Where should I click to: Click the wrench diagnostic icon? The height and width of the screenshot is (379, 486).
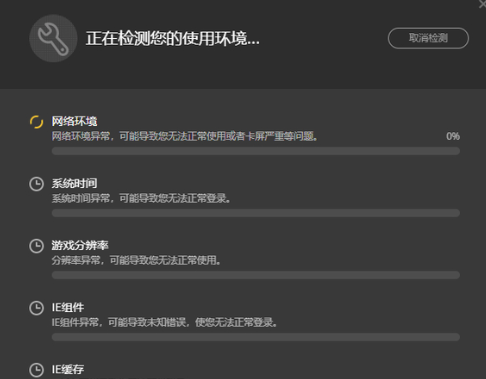point(53,38)
